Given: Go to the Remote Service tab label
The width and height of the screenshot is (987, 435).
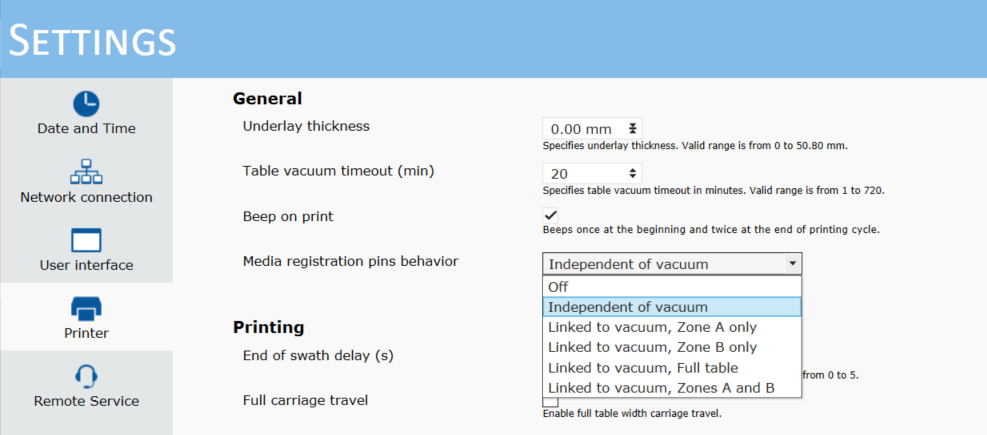Looking at the screenshot, I should point(86,402).
